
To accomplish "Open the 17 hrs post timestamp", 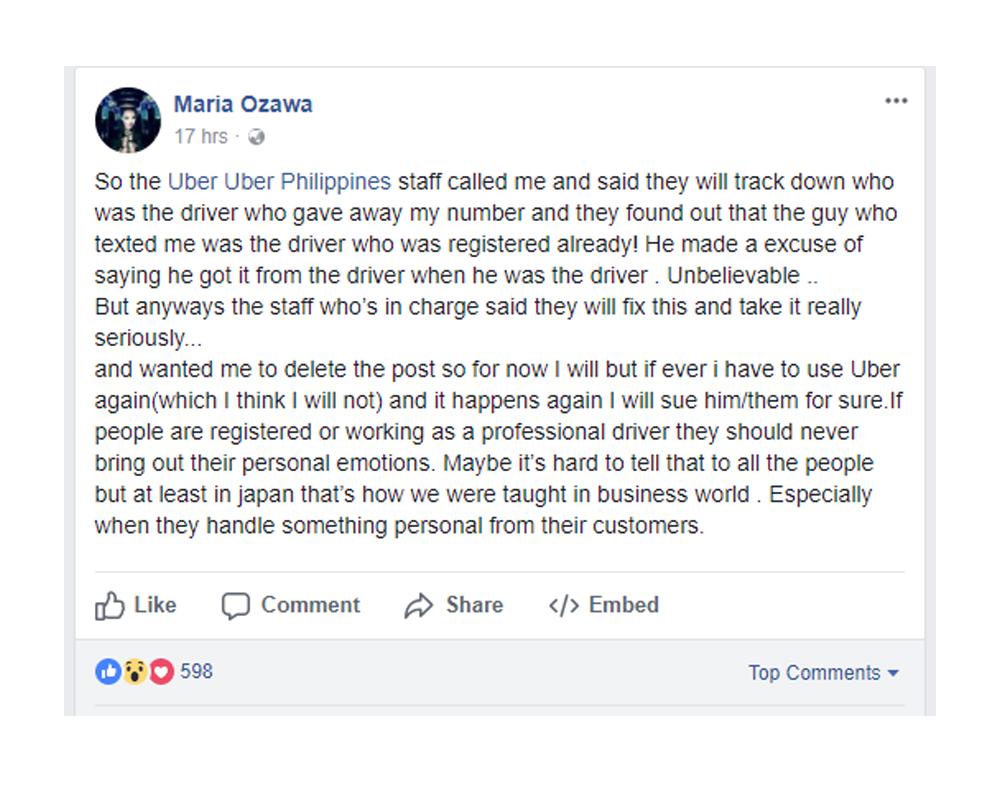I will (201, 136).
